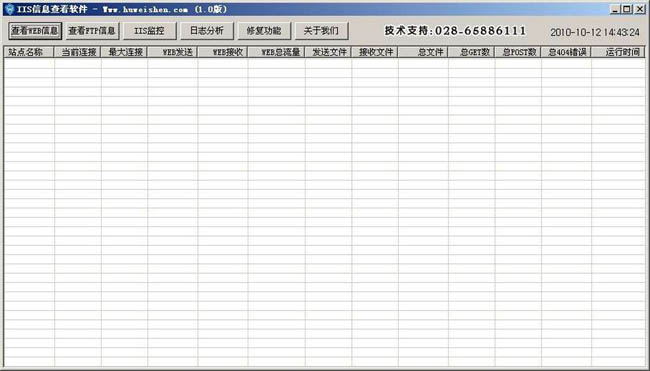Click the WEB接收 column header
This screenshot has width=650, height=371.
pyautogui.click(x=223, y=52)
